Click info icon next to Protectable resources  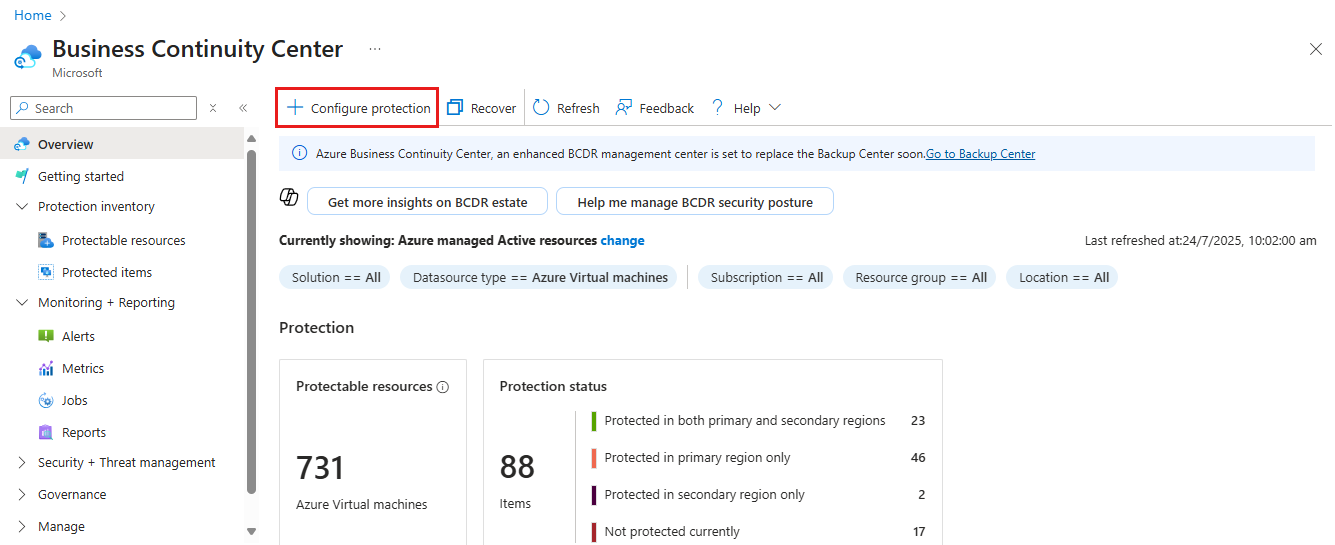pyautogui.click(x=443, y=387)
